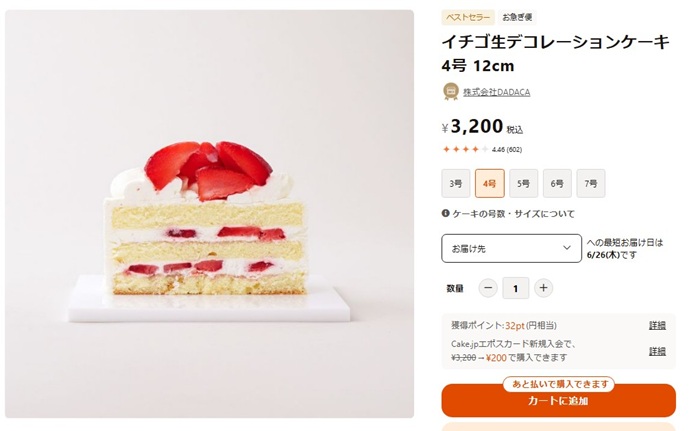This screenshot has height=431, width=700.
Task: Increase quantity with the plus button
Action: 543,288
